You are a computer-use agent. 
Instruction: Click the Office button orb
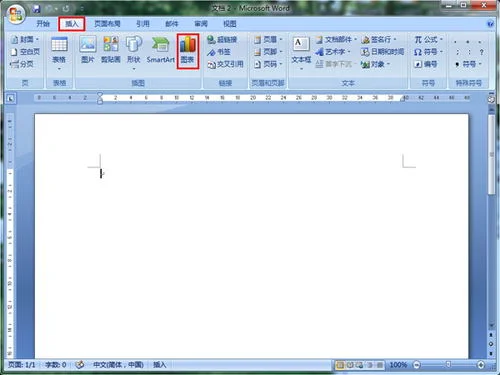pyautogui.click(x=16, y=14)
